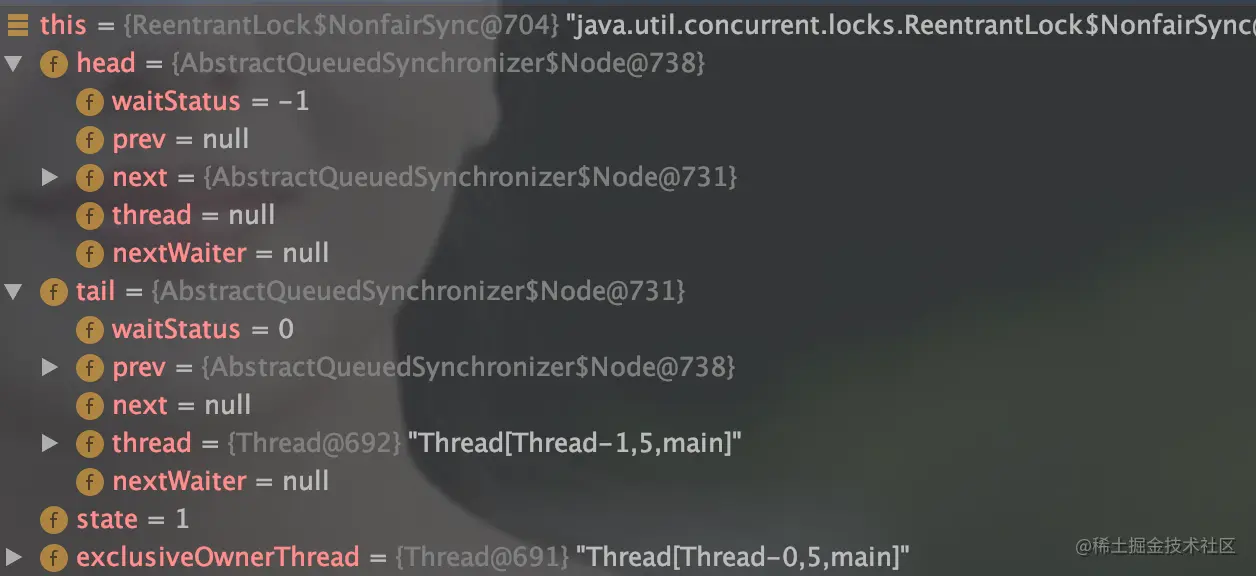
Task: Click the this object icon
Action: coord(18,25)
